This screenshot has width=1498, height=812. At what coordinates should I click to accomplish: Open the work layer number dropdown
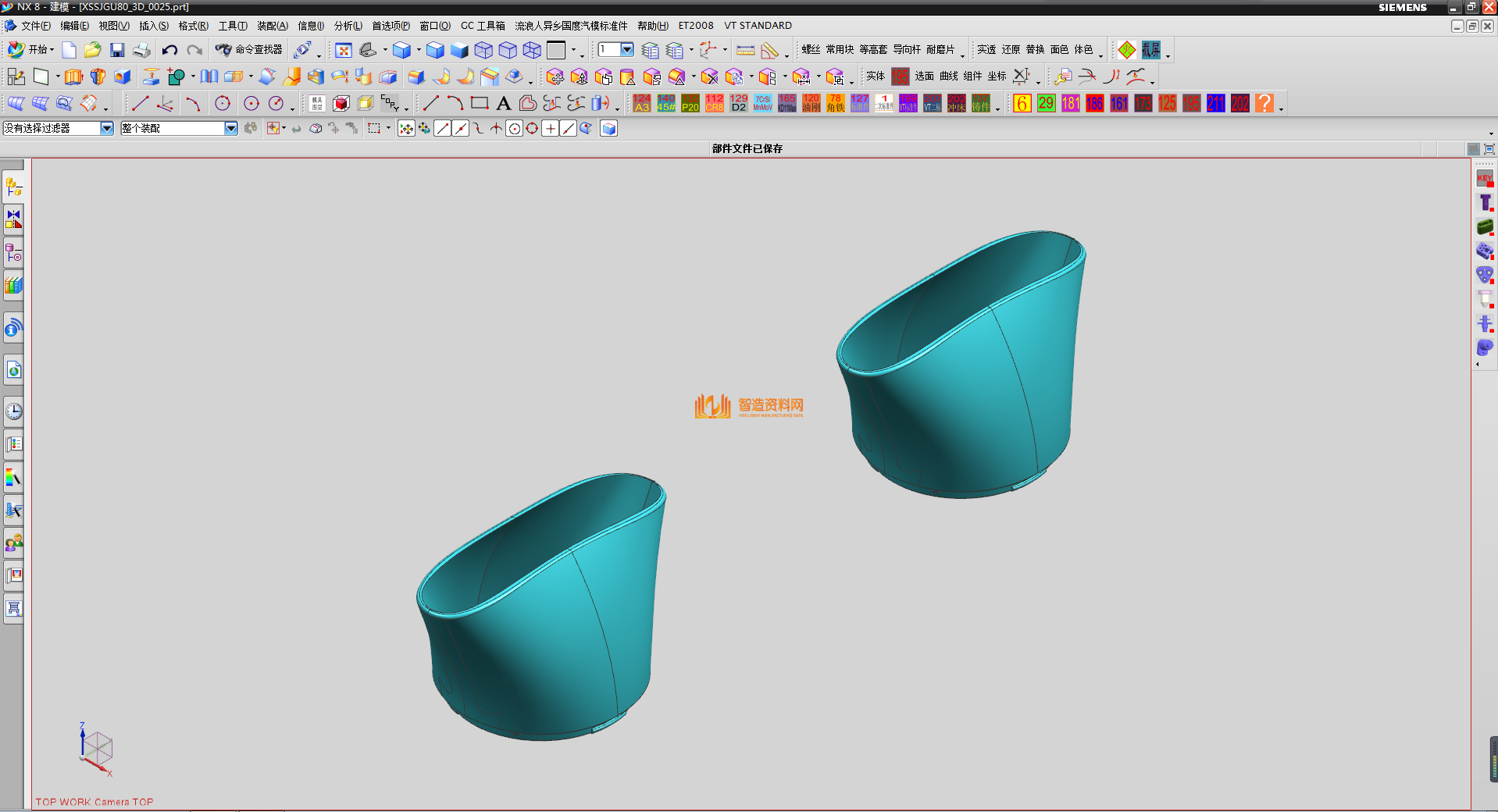tap(626, 50)
